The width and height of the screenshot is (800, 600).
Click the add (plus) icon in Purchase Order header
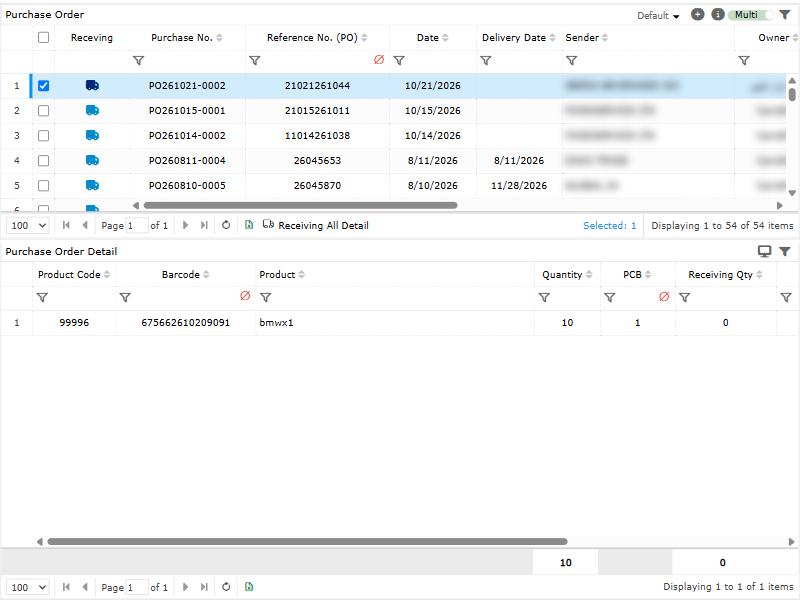pos(697,14)
